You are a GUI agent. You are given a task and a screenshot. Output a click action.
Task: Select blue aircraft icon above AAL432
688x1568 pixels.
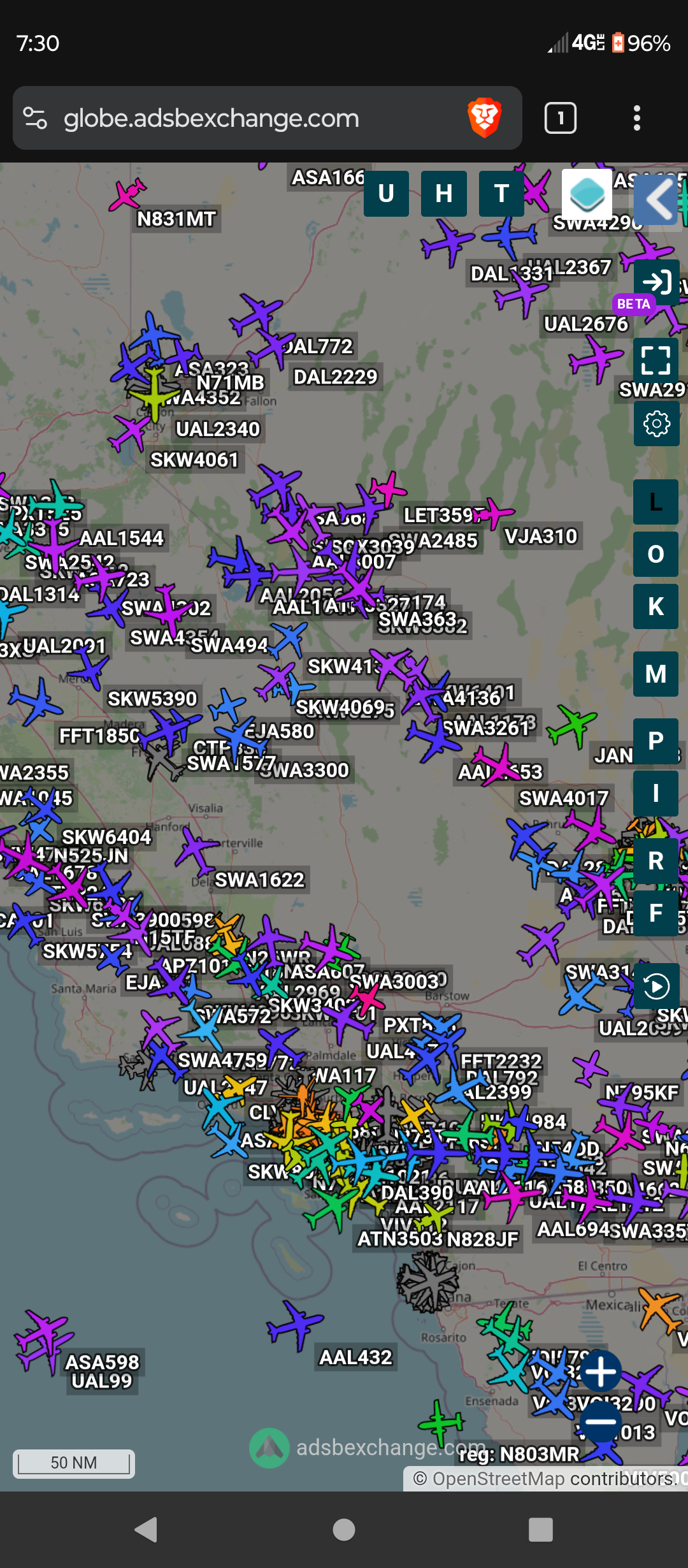[x=295, y=1325]
